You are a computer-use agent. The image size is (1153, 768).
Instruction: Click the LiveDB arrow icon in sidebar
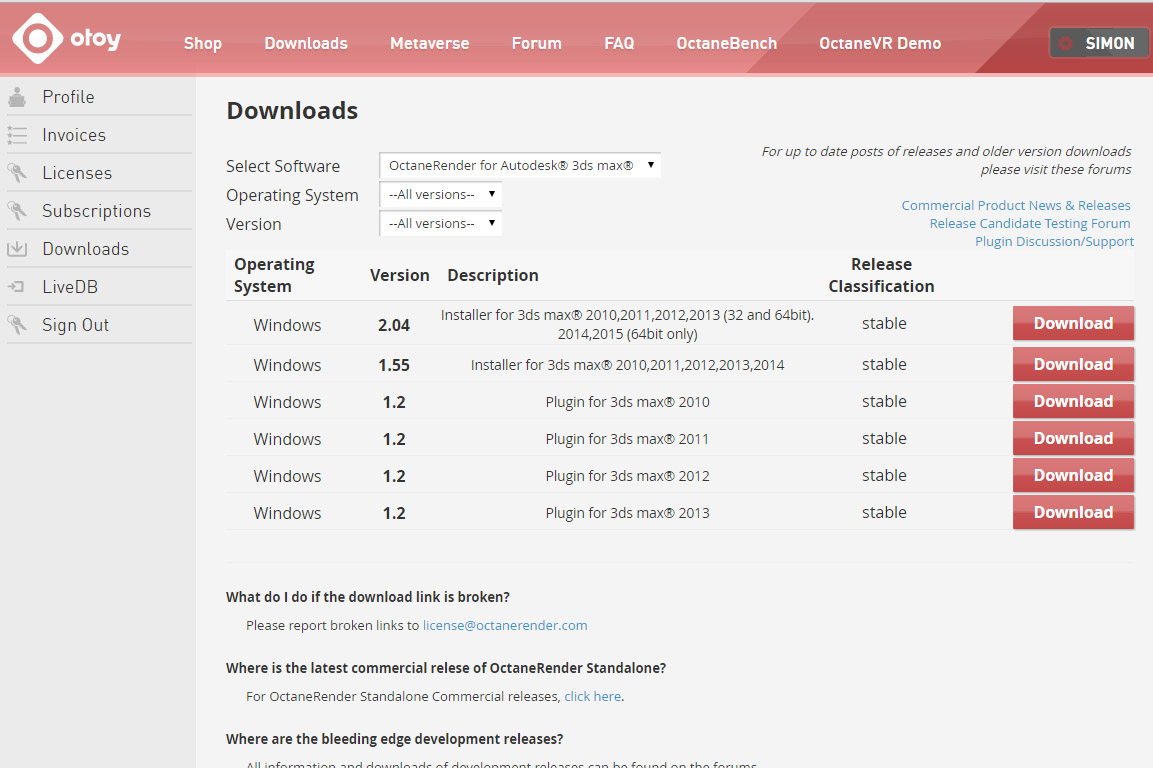16,287
